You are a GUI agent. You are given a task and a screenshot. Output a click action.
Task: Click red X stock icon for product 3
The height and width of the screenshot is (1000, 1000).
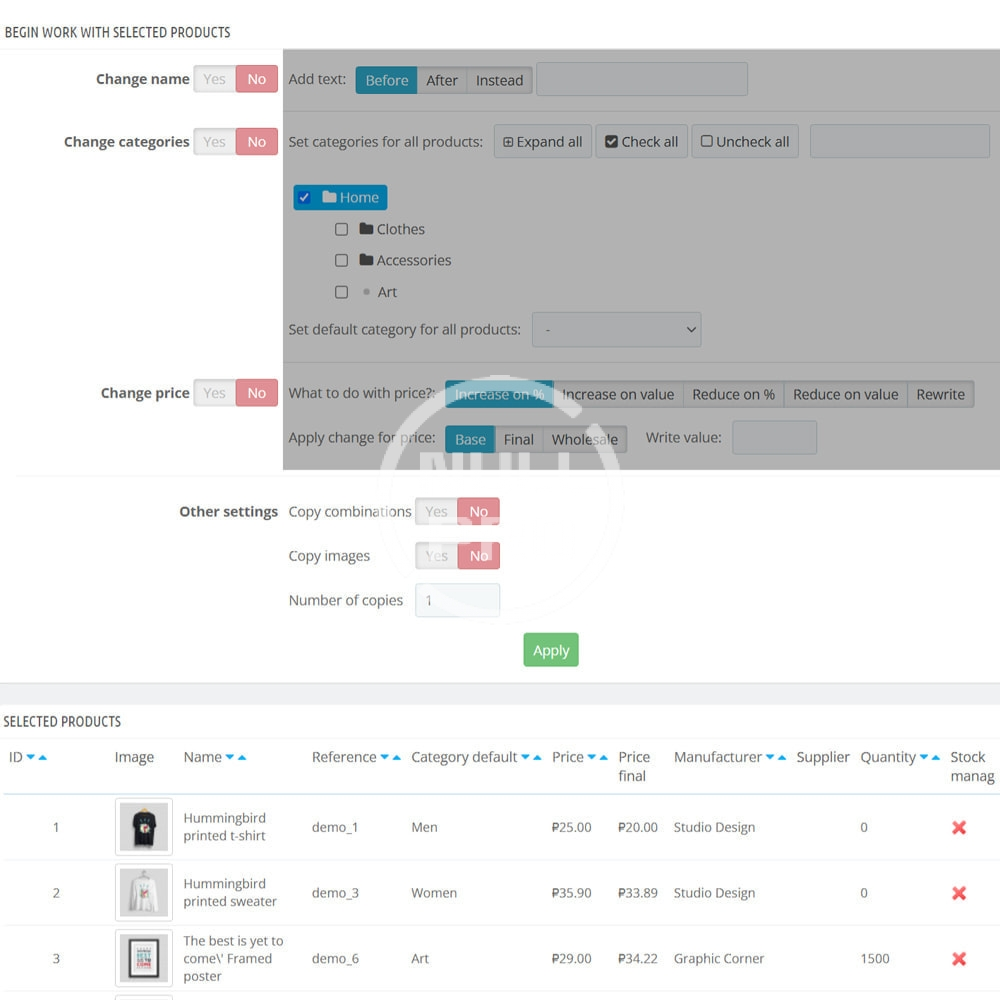tap(959, 958)
